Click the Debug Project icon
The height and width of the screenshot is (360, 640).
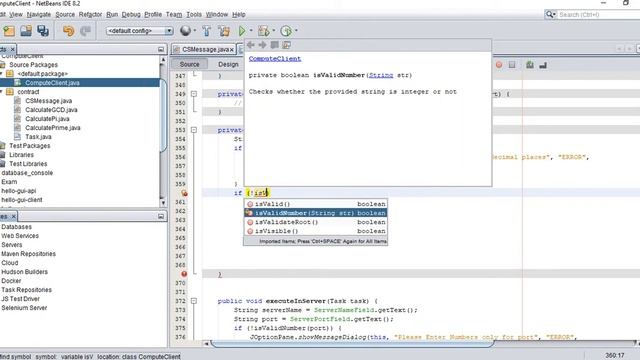click(264, 31)
